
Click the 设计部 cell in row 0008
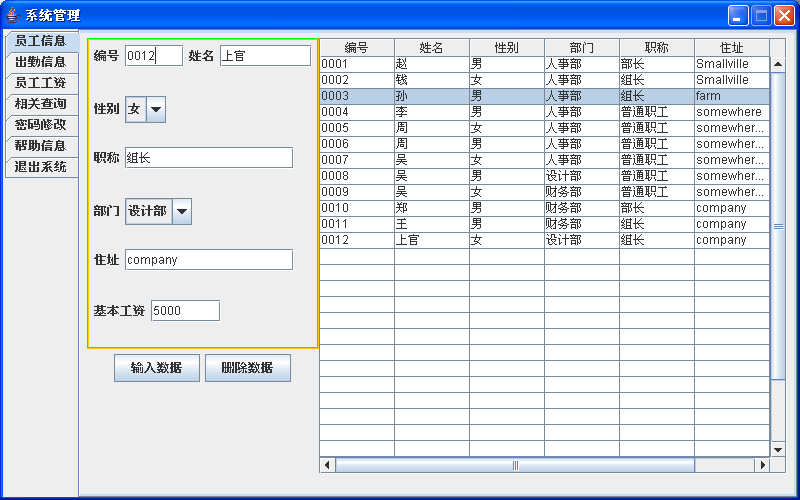[x=582, y=176]
